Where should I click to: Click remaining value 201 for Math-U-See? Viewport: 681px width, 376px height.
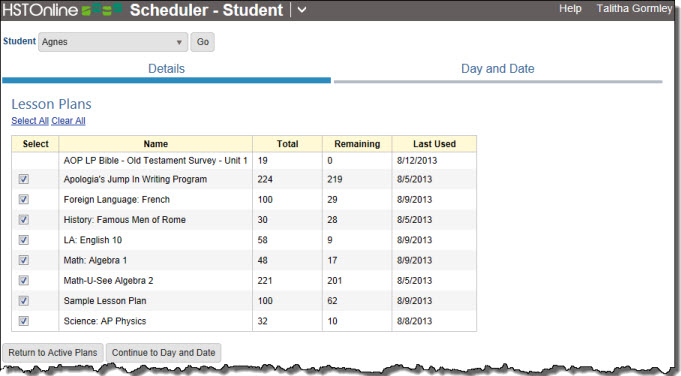coord(334,280)
